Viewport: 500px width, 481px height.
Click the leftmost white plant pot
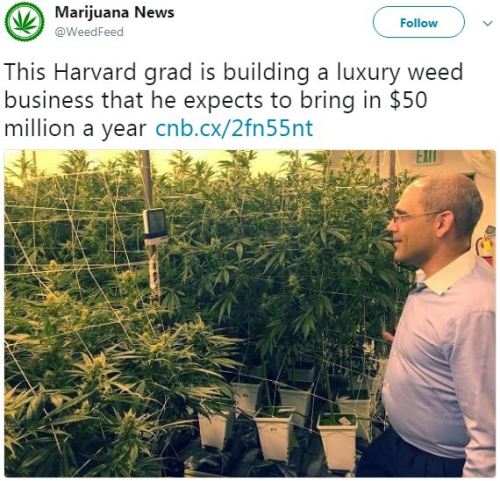pos(215,430)
